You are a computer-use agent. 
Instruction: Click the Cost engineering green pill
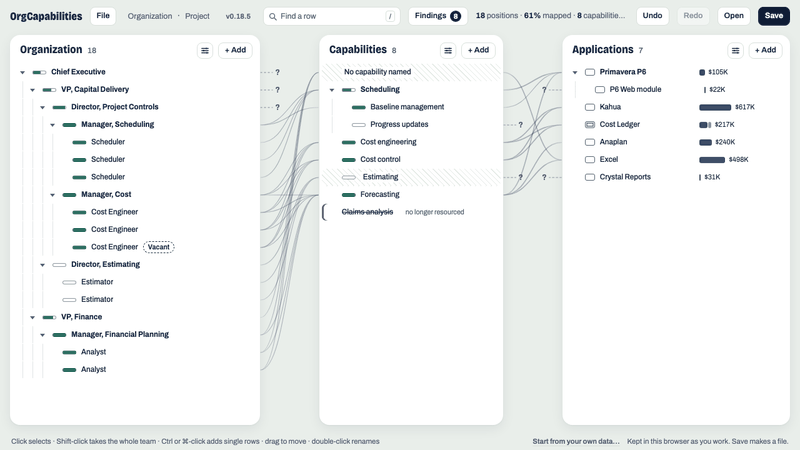348,142
